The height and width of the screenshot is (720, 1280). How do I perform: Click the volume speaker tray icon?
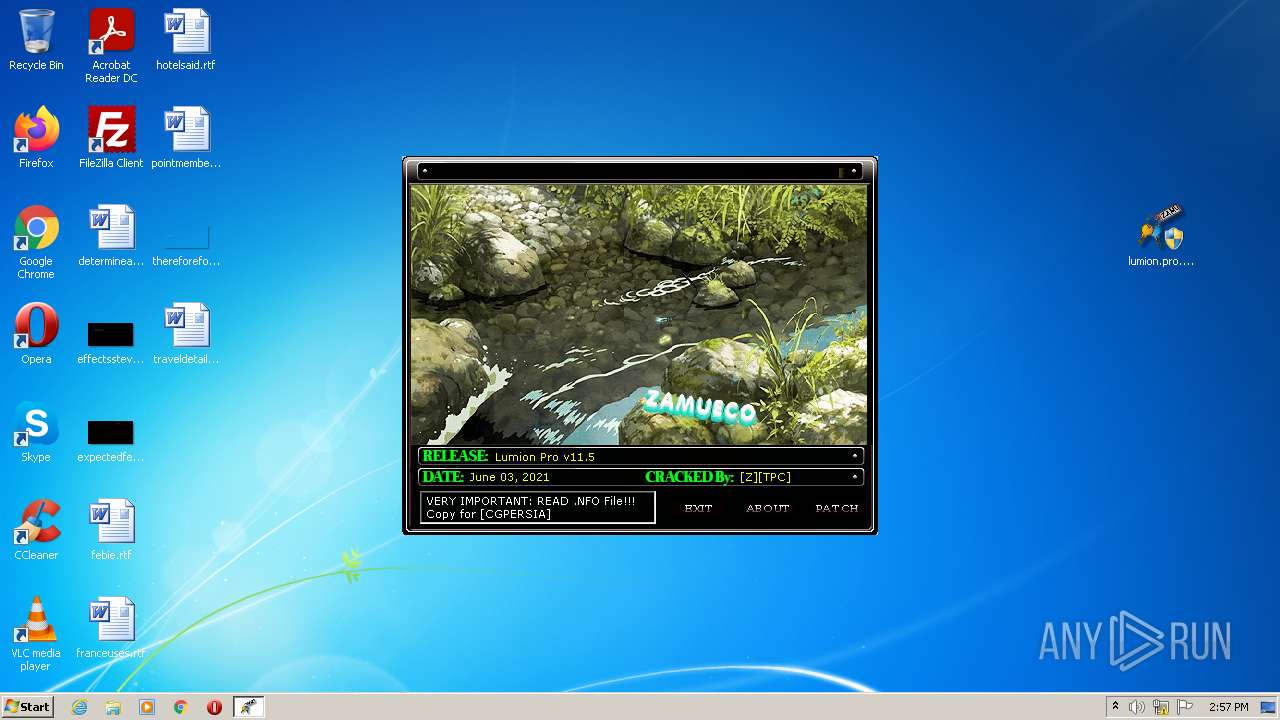[1137, 707]
